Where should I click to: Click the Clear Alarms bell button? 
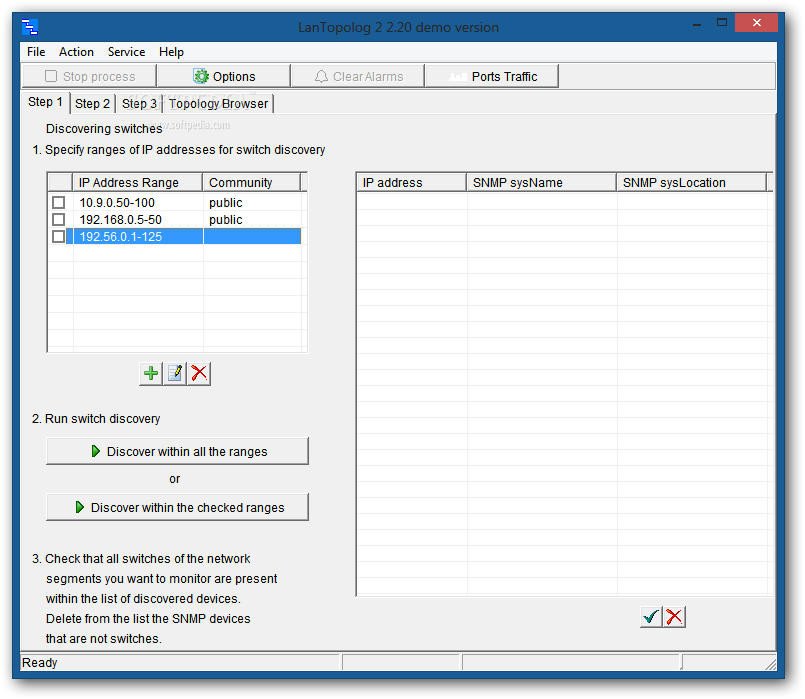pos(358,76)
